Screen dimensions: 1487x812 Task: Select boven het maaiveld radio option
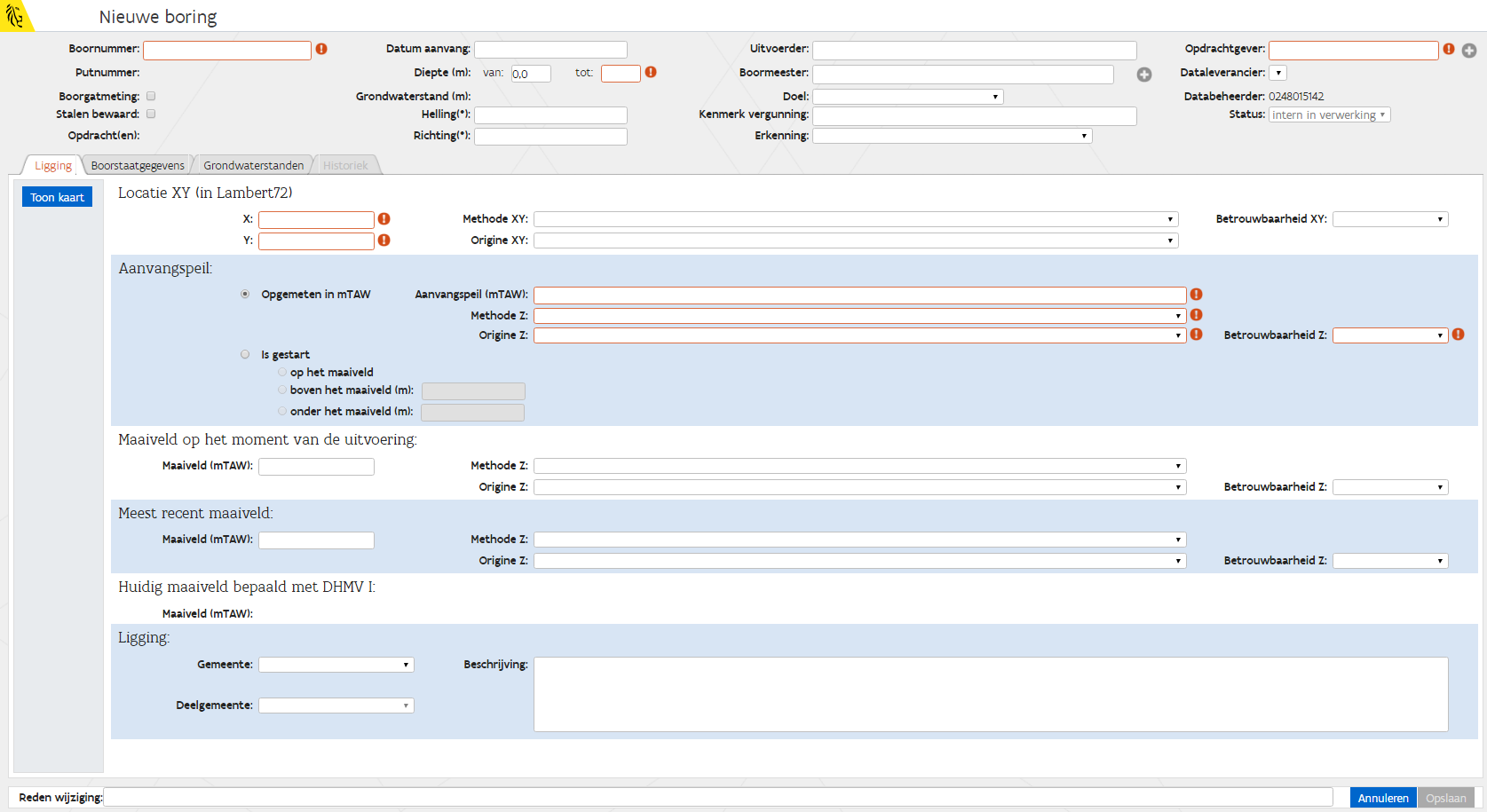pos(282,390)
